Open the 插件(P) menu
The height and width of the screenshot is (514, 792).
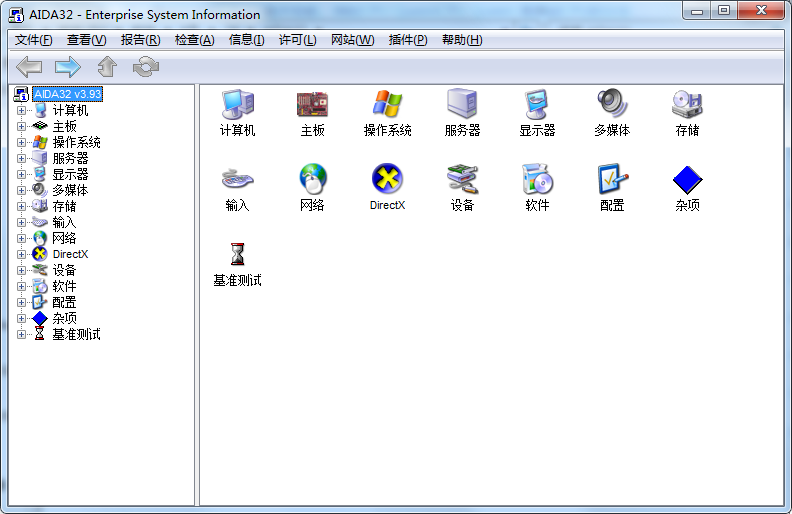pos(408,40)
